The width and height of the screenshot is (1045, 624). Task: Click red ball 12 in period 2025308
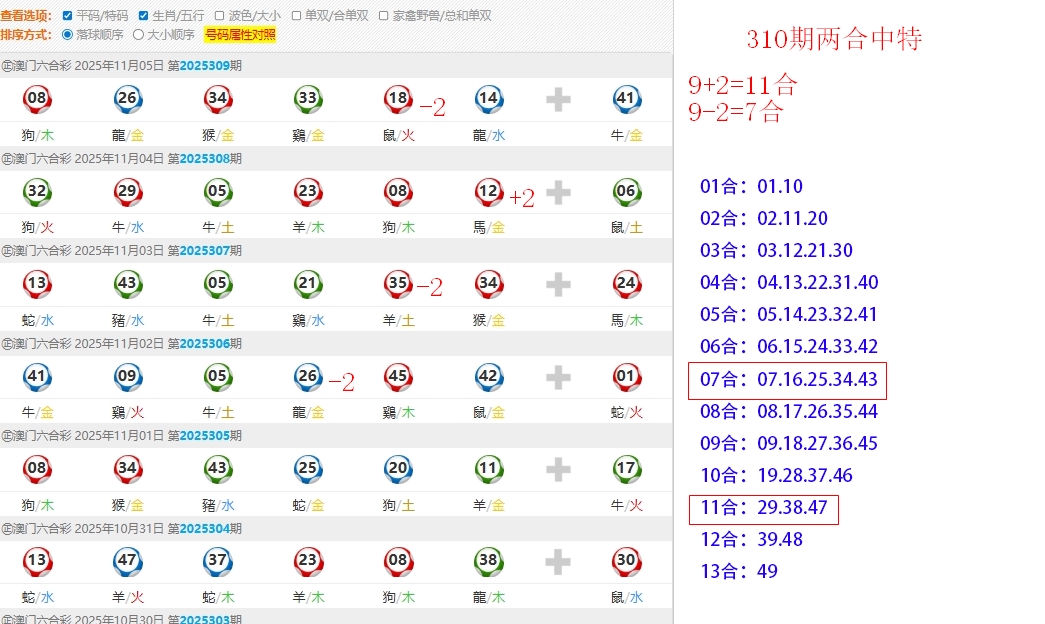tap(488, 192)
